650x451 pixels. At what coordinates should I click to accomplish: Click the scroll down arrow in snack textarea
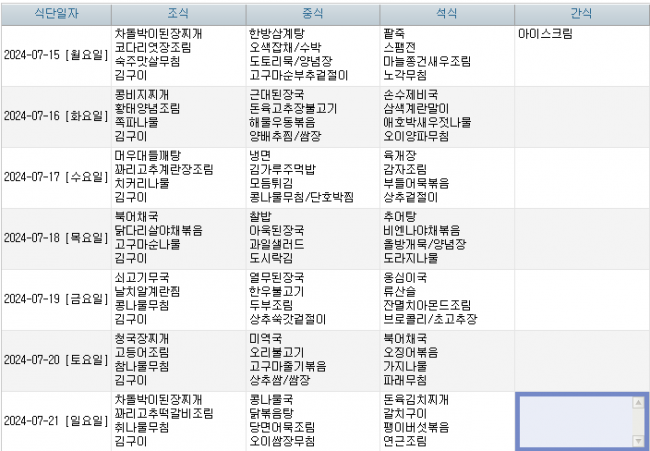[x=638, y=440]
